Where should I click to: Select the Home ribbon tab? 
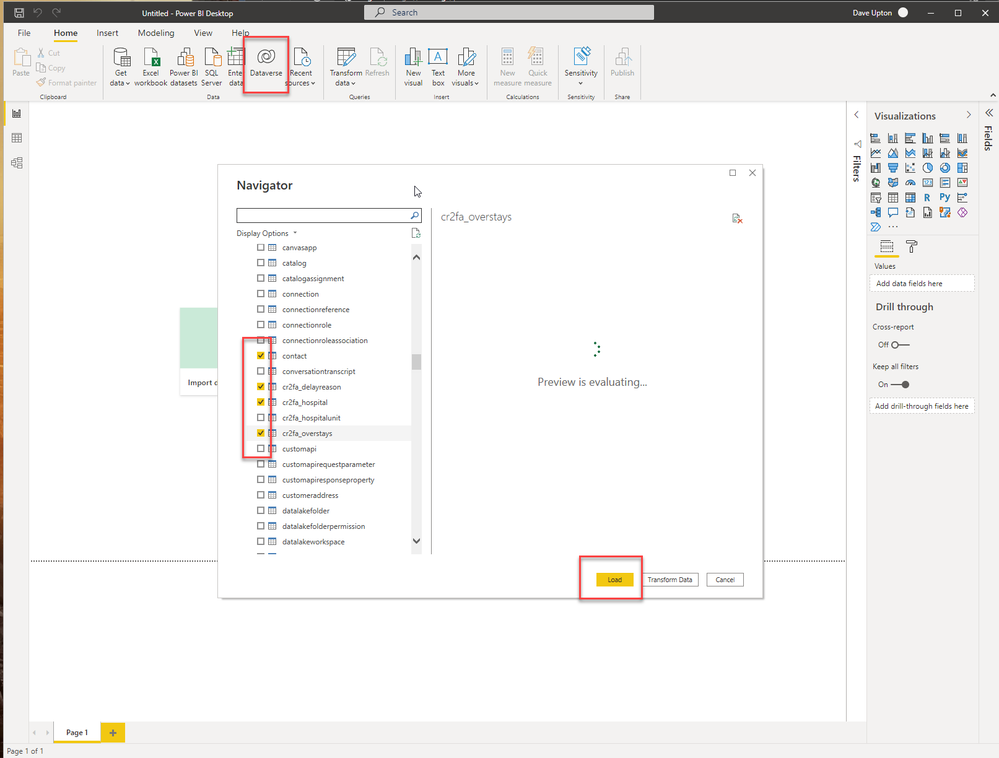[x=66, y=32]
